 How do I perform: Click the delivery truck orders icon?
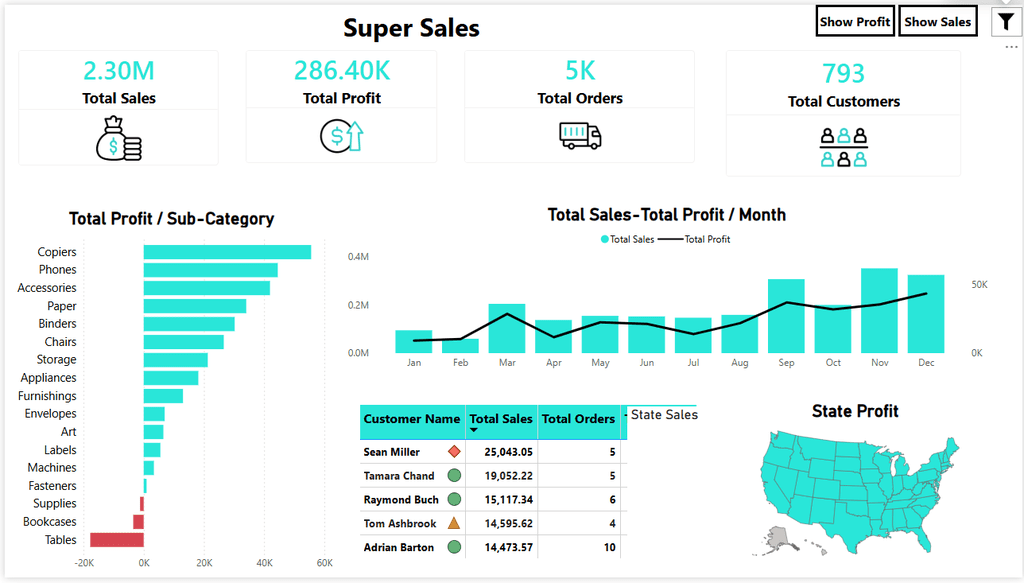[x=580, y=136]
